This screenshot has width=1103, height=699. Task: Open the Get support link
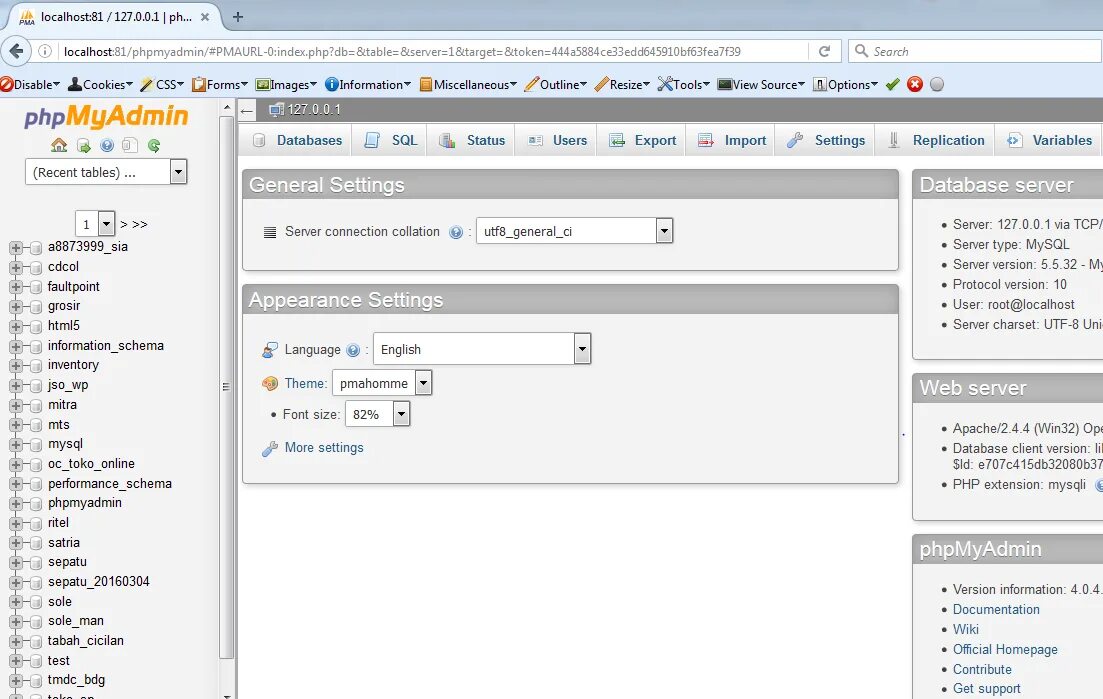tap(986, 688)
